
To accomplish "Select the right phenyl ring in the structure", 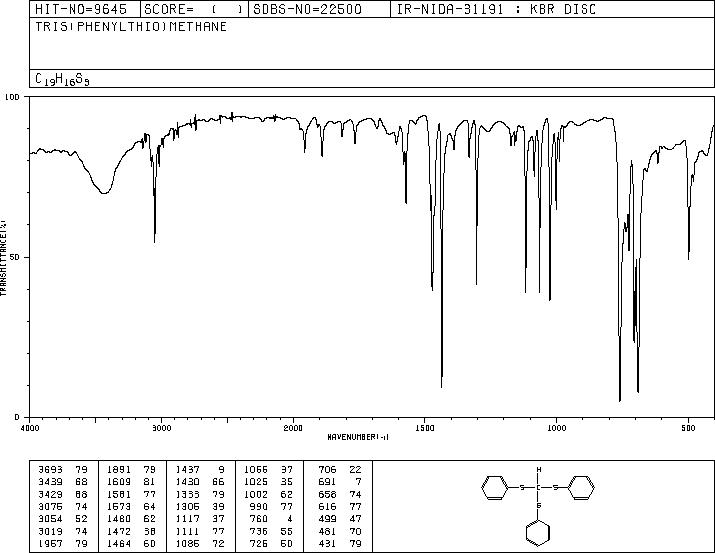I will coord(582,488).
